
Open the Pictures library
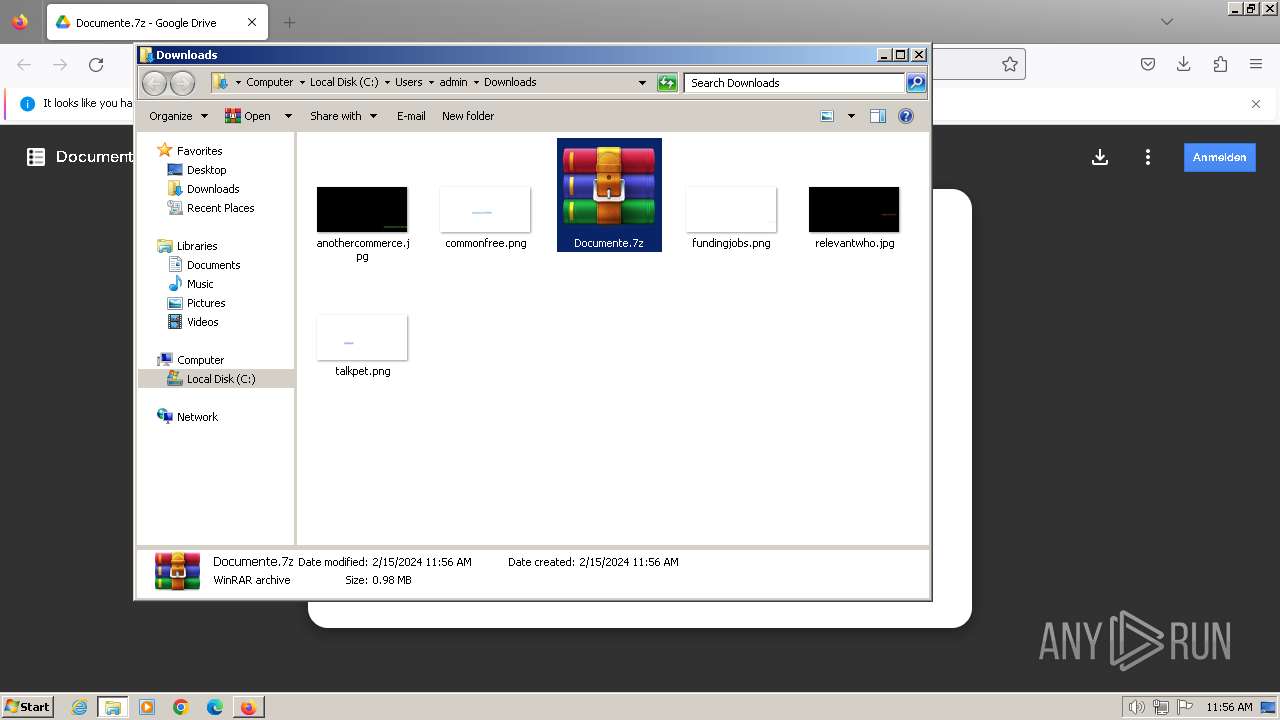point(206,303)
